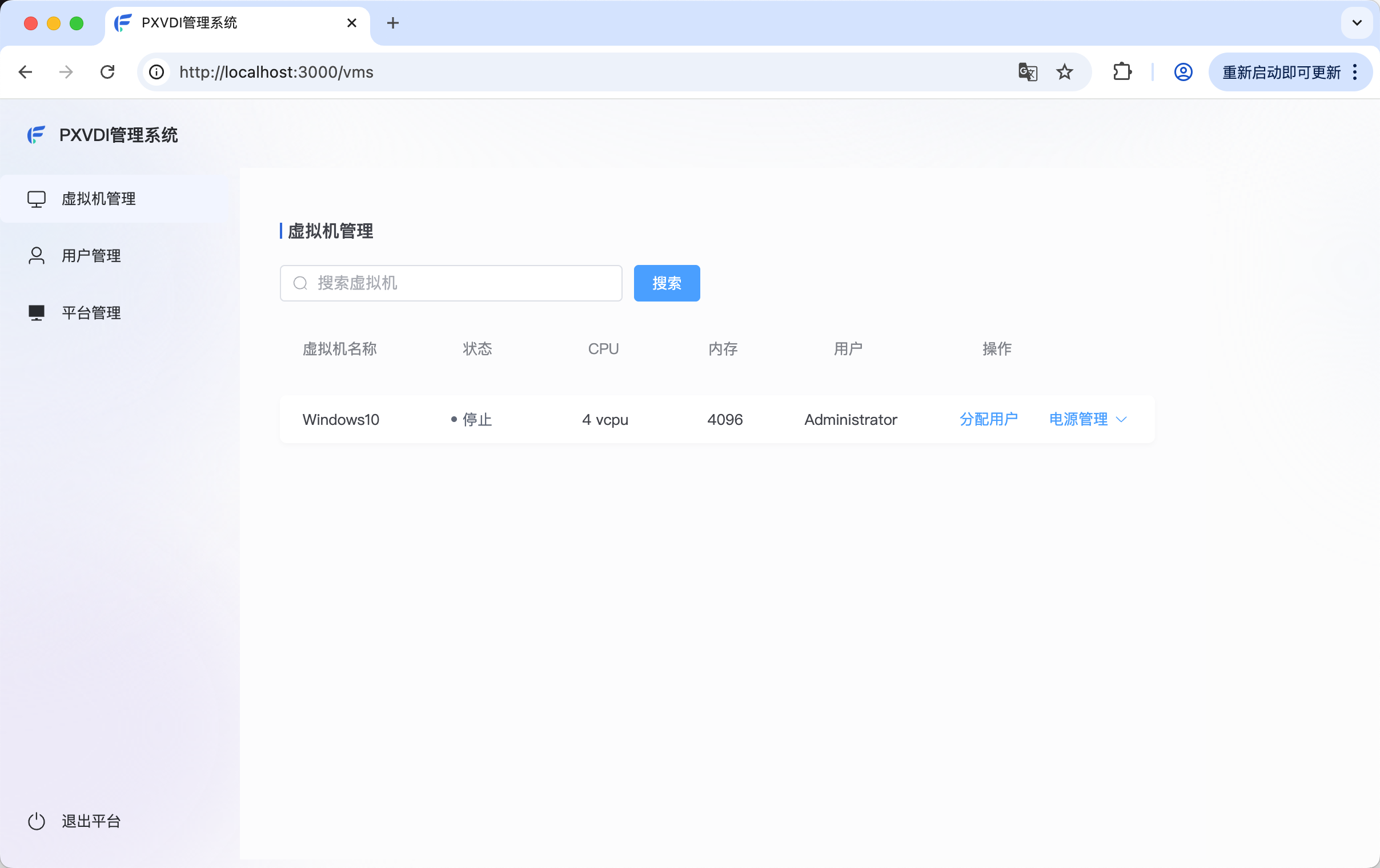Click 退出平台 to log out
Screen dimensions: 1380x868
tap(91, 821)
